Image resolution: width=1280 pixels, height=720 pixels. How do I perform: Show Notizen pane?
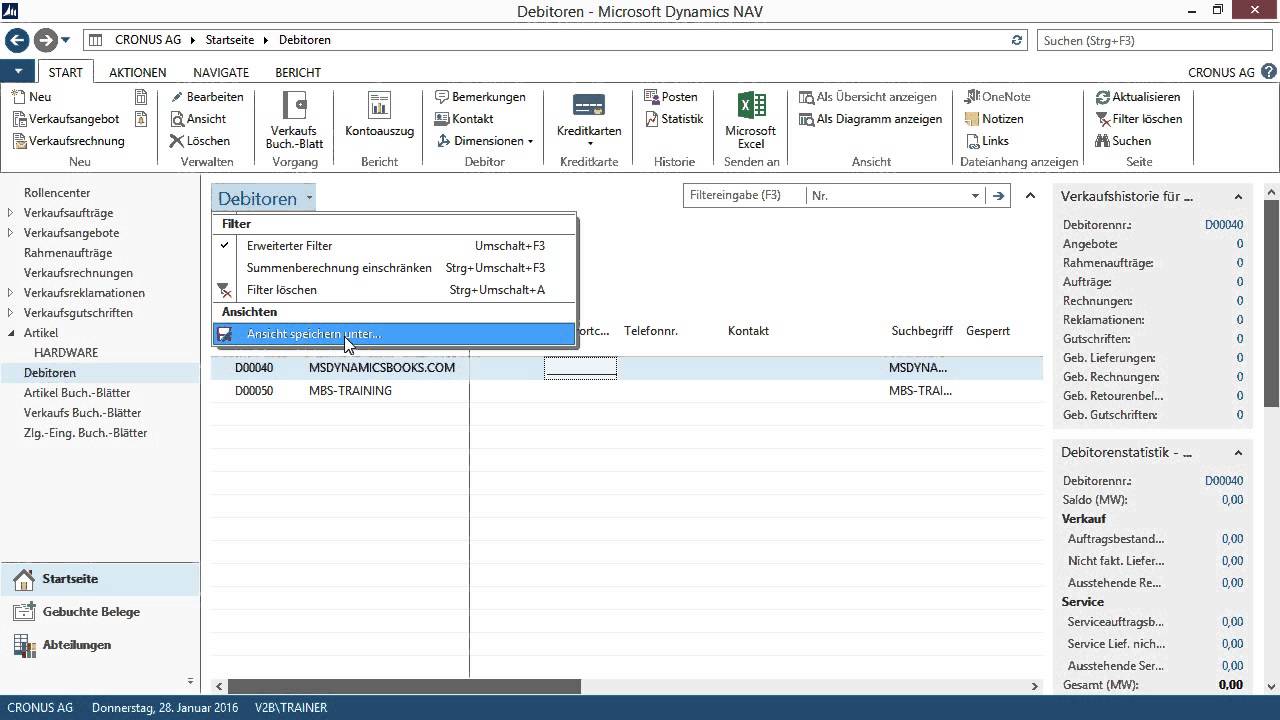[994, 119]
